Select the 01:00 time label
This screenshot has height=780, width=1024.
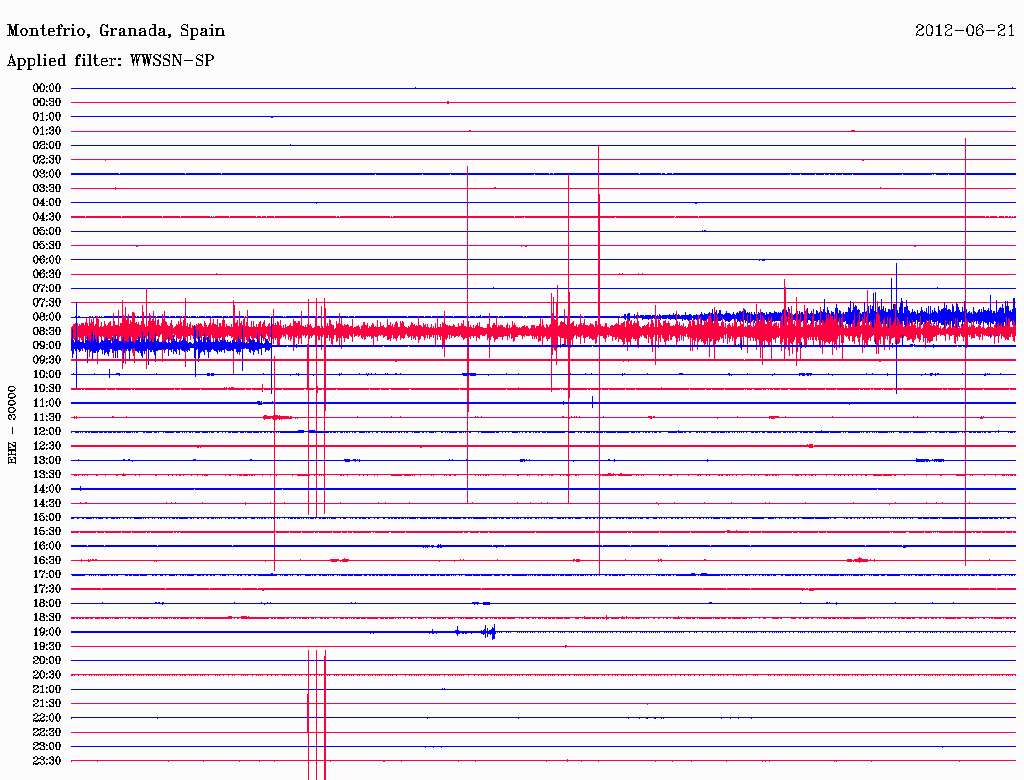(x=47, y=117)
